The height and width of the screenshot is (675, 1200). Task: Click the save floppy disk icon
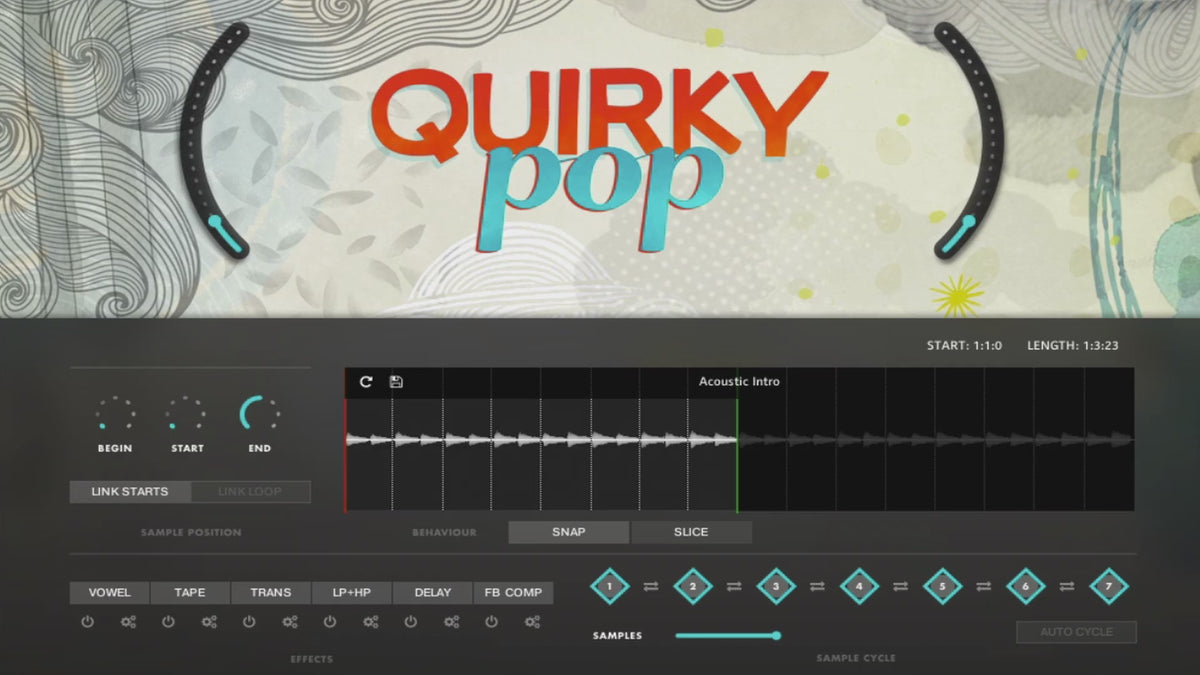(x=396, y=382)
